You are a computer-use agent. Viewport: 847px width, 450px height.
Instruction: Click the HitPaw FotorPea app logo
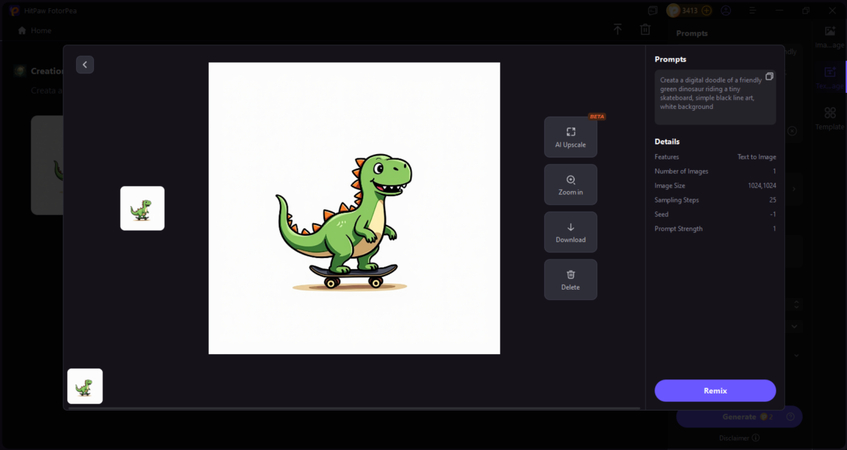tap(15, 10)
